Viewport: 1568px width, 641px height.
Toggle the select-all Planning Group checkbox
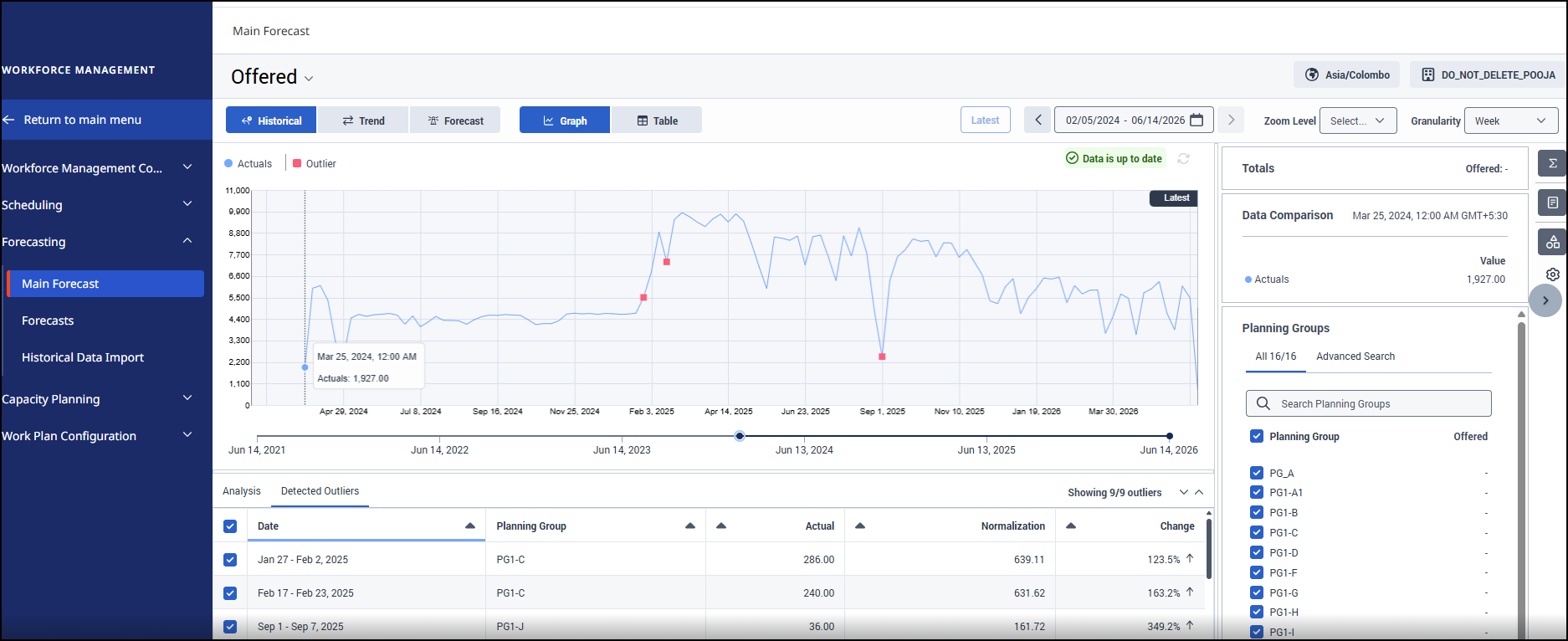point(1256,436)
